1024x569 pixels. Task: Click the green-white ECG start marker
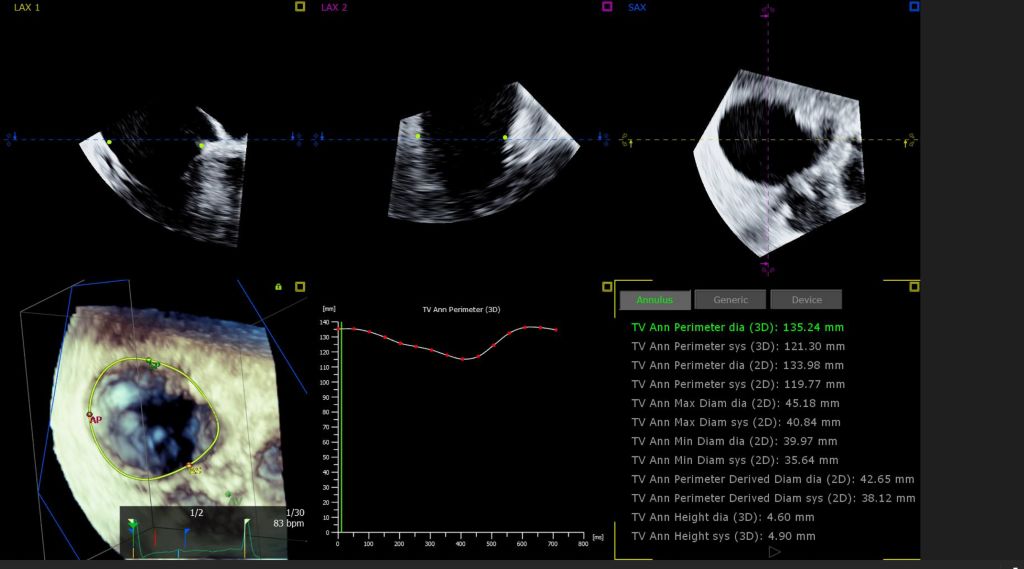(x=133, y=524)
